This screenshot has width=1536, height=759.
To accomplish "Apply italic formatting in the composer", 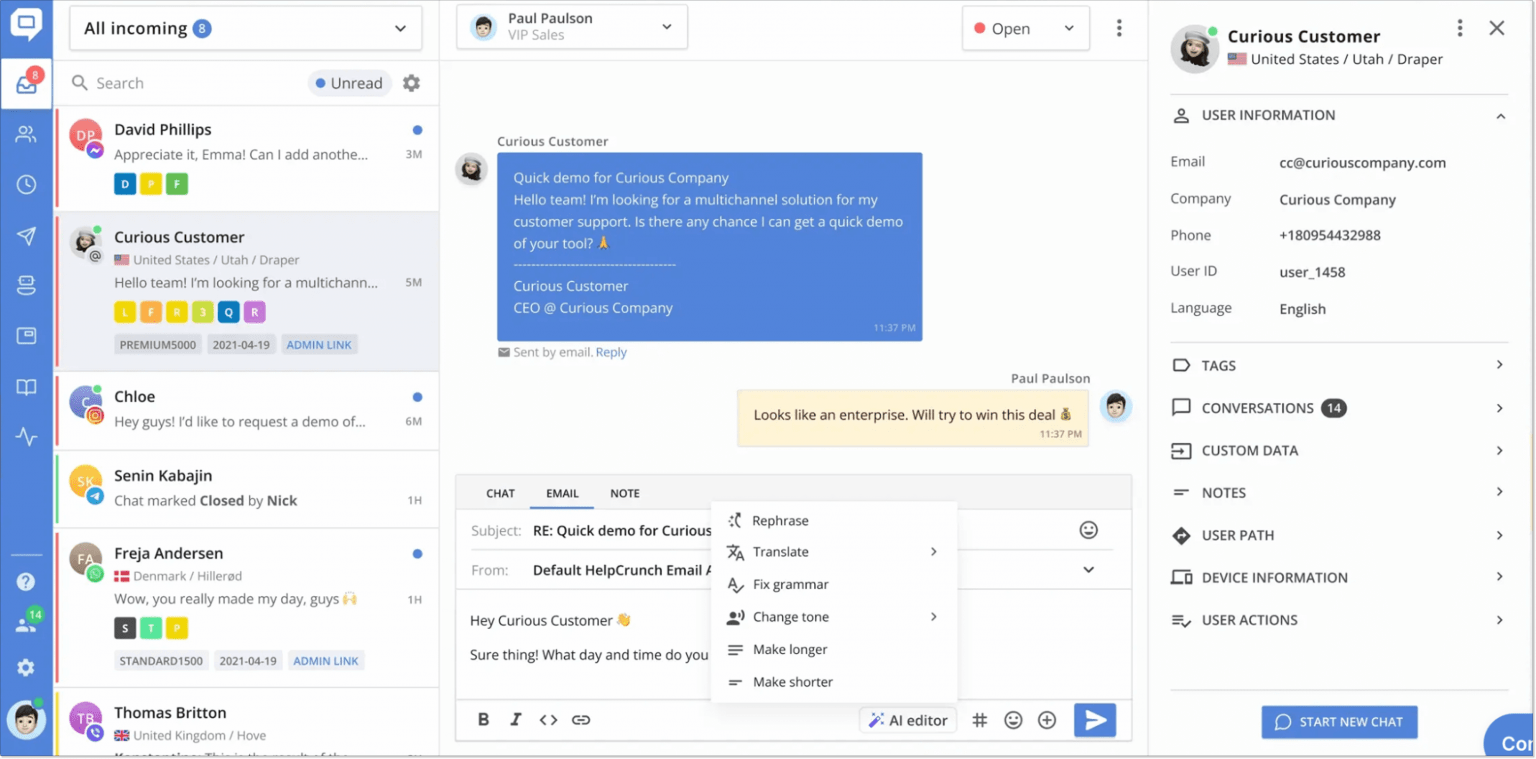I will coord(515,719).
